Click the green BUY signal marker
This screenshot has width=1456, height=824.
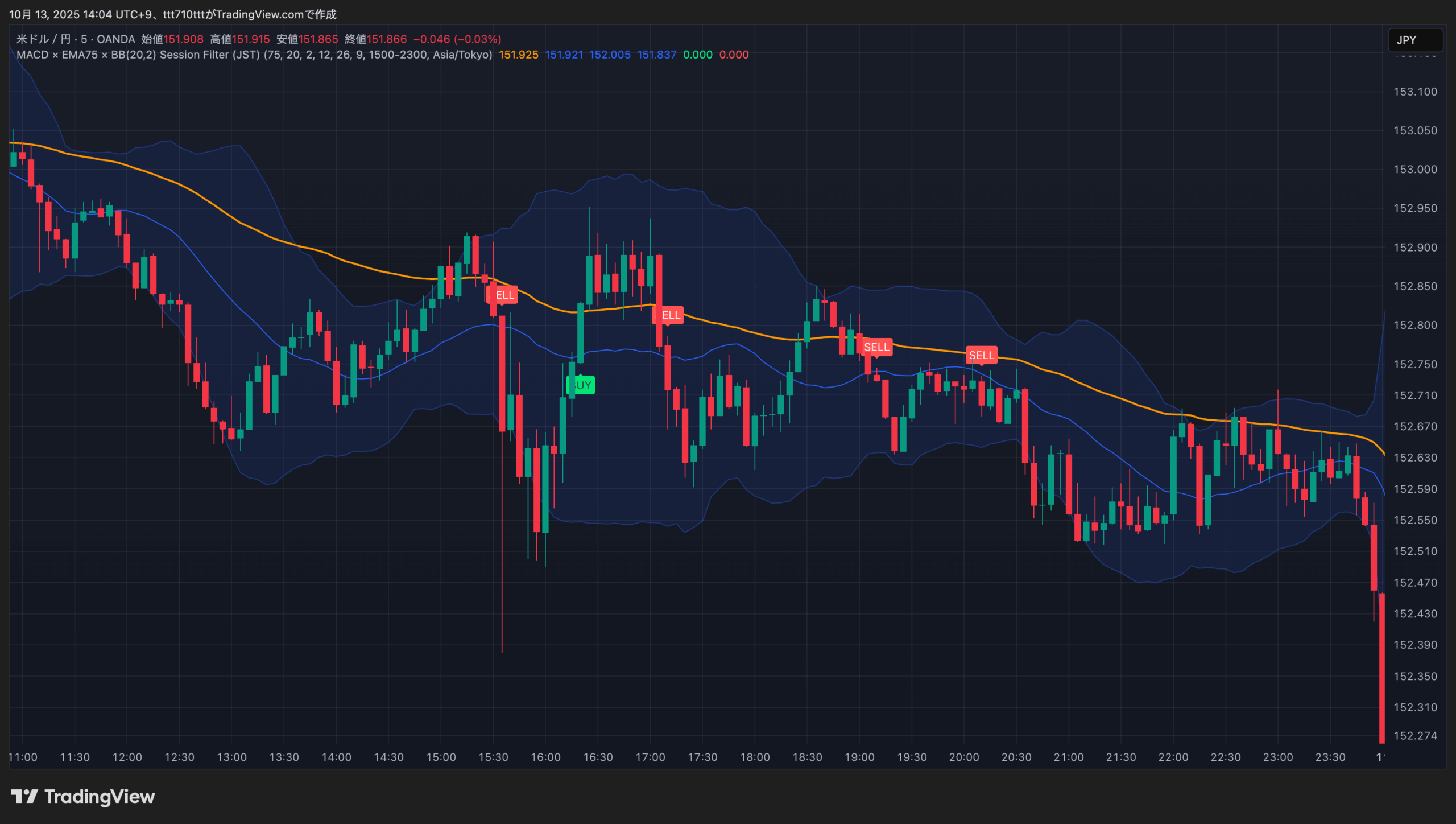[x=582, y=385]
